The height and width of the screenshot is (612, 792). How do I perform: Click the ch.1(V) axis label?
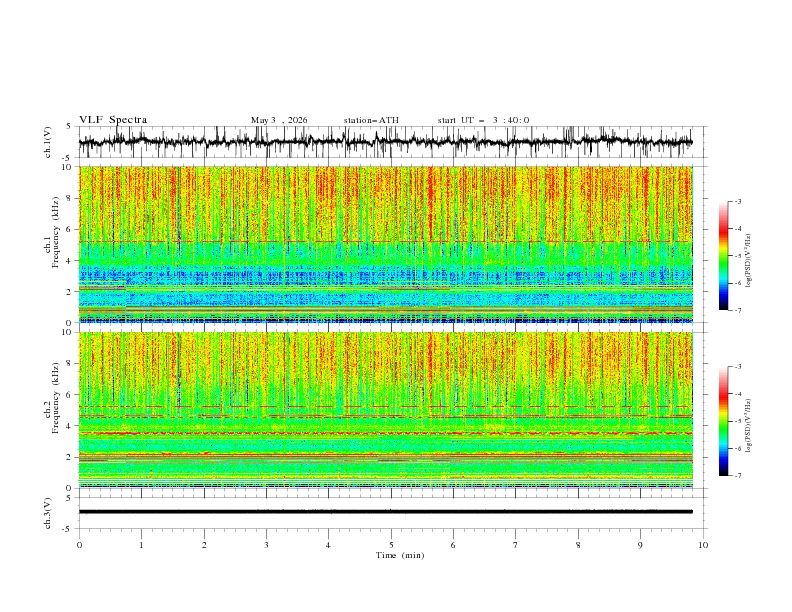(48, 142)
